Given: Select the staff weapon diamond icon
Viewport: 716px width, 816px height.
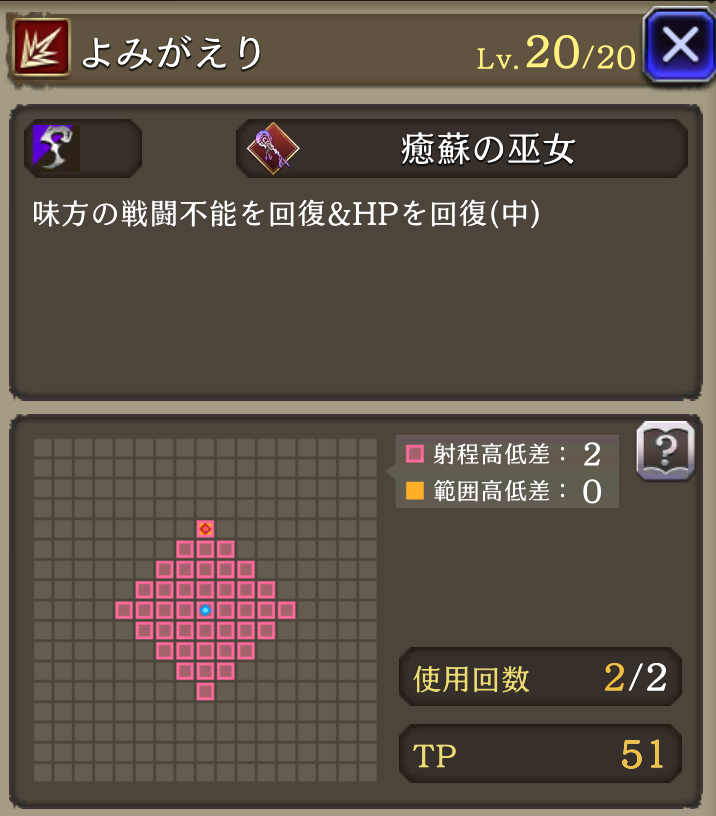Looking at the screenshot, I should (273, 148).
